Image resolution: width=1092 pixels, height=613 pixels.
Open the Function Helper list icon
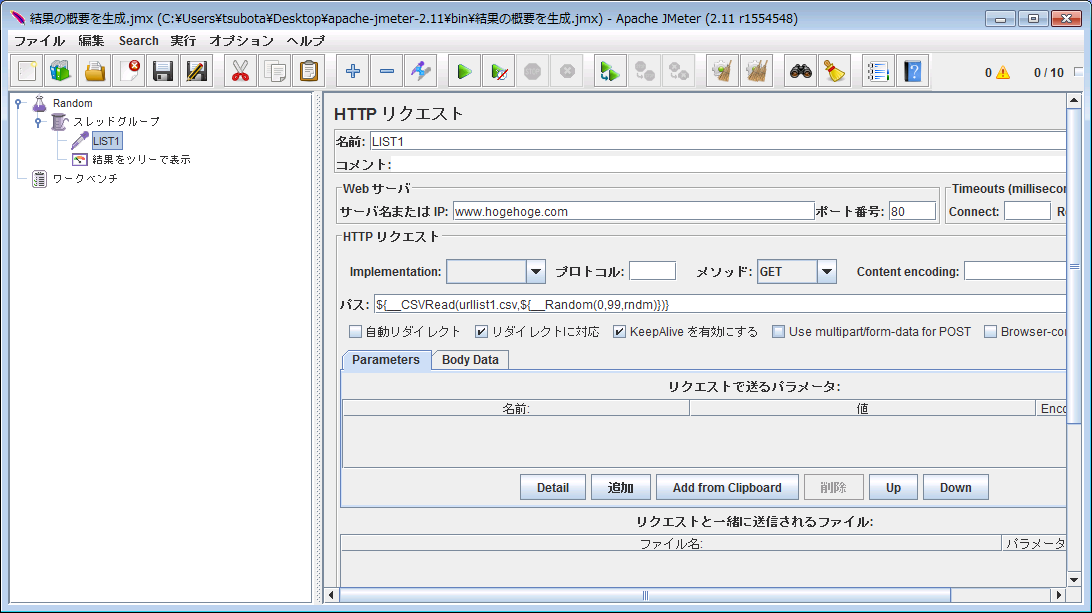tap(878, 71)
